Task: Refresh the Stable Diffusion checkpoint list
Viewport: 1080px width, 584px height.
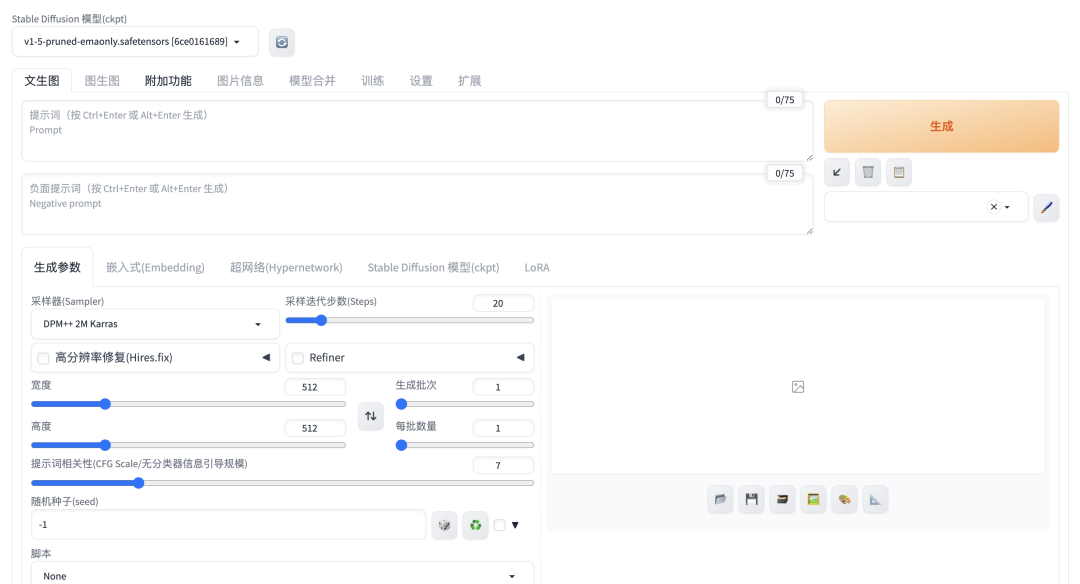Action: coord(282,42)
